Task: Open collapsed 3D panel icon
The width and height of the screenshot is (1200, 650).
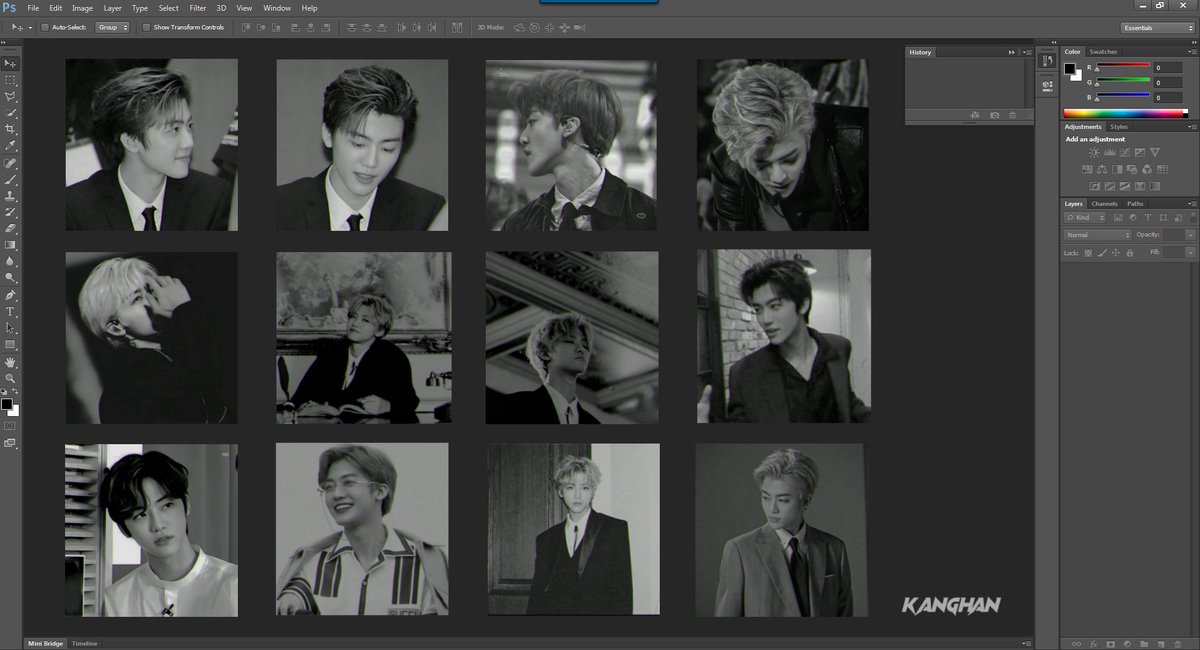Action: pyautogui.click(x=1047, y=86)
